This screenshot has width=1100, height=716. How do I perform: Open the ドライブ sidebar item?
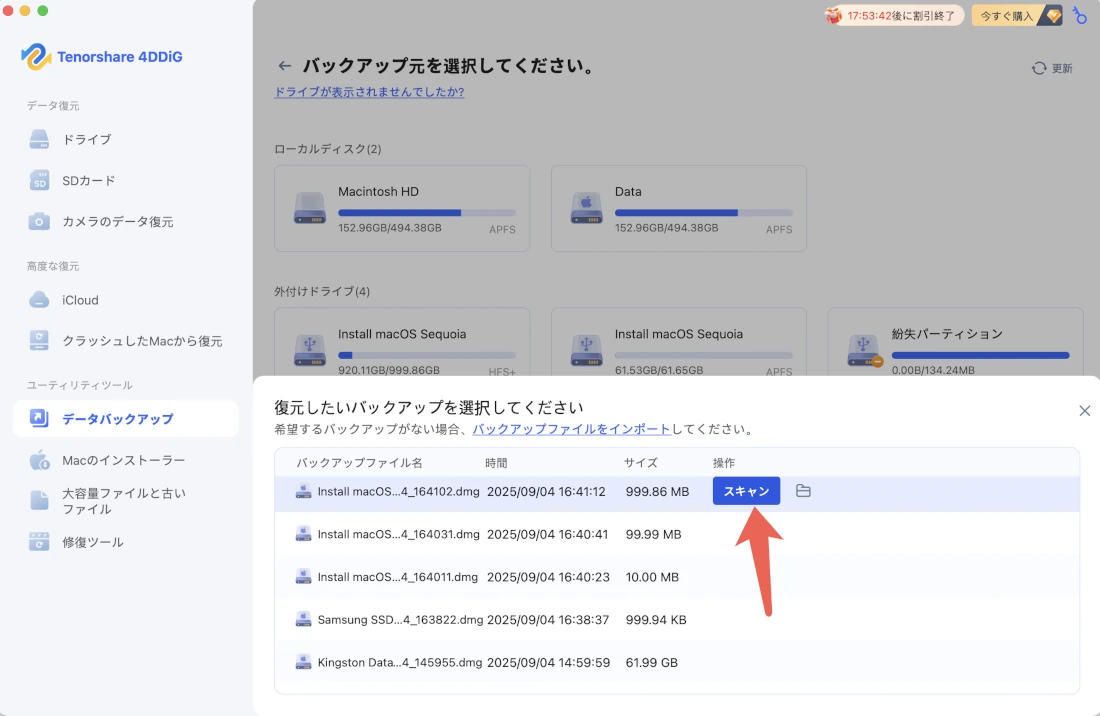click(x=125, y=140)
